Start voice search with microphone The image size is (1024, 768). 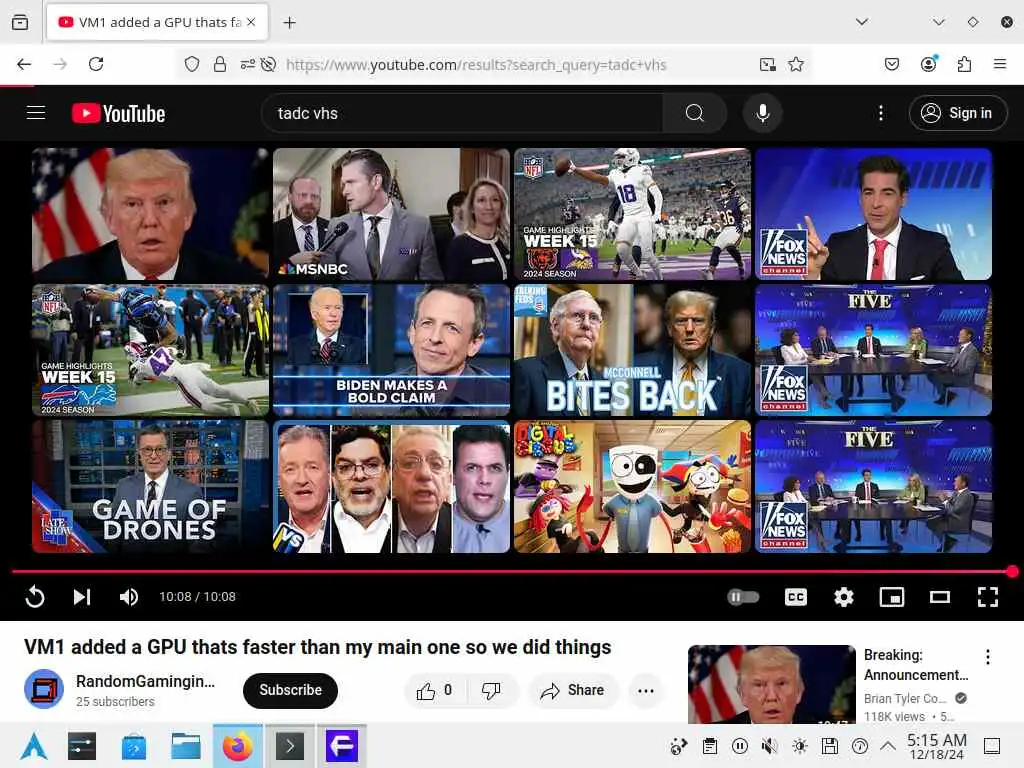coord(762,113)
